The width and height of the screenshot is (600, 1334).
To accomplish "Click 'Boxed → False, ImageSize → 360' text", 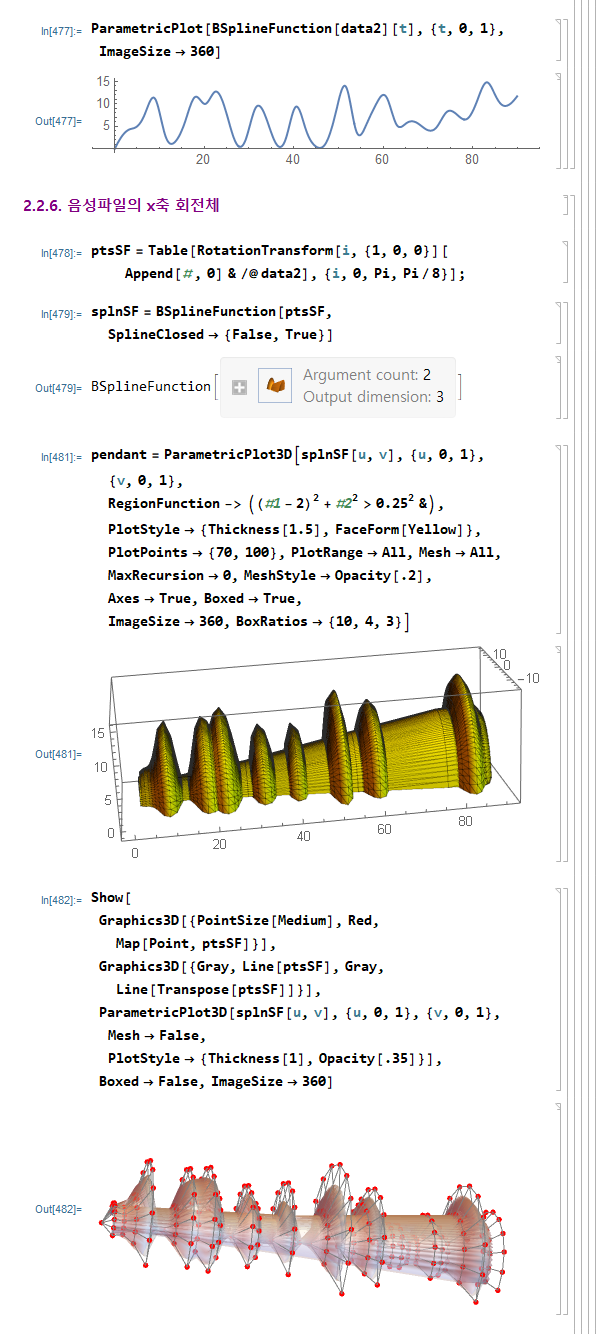I will [215, 1081].
